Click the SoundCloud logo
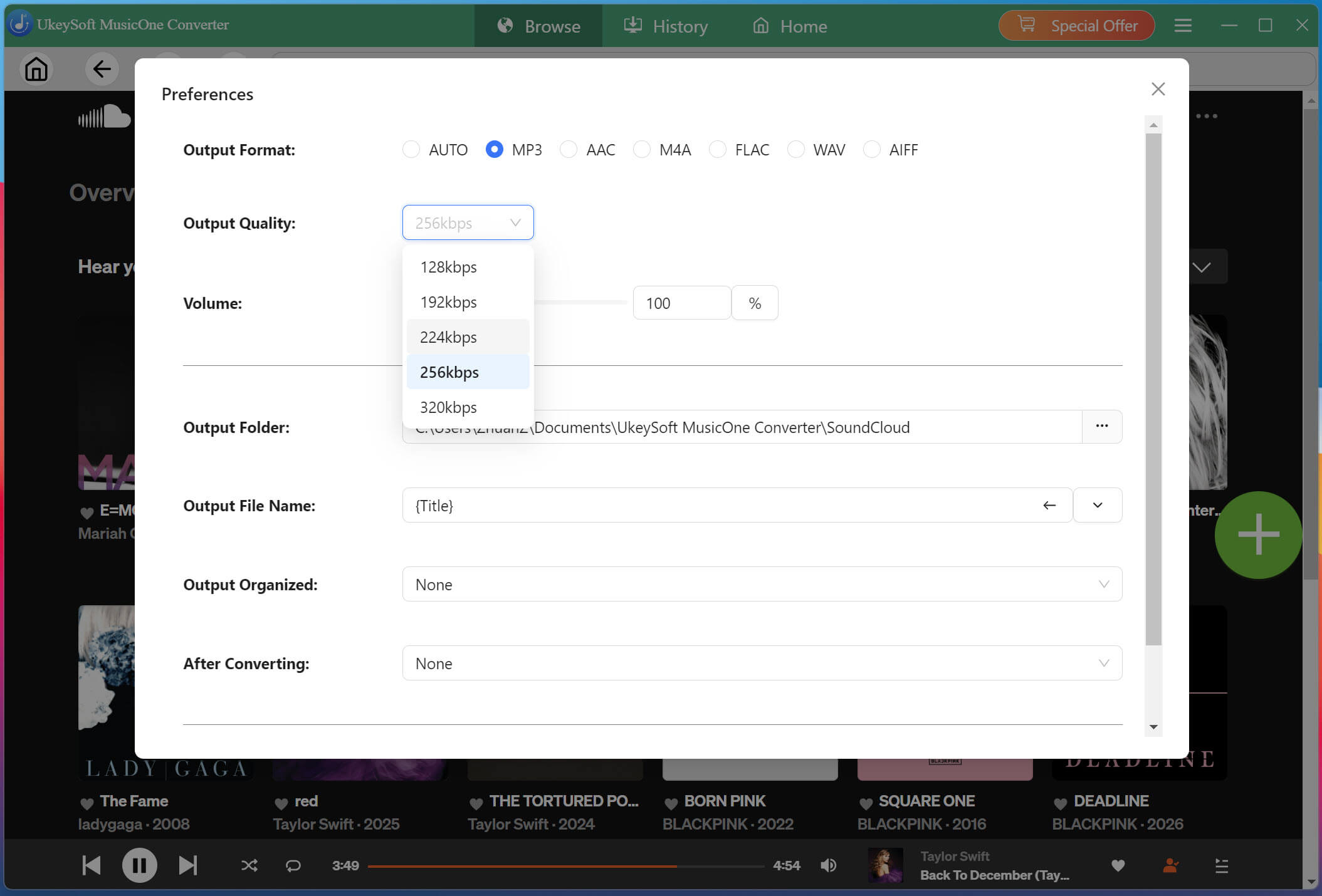This screenshot has width=1322, height=896. pos(104,117)
